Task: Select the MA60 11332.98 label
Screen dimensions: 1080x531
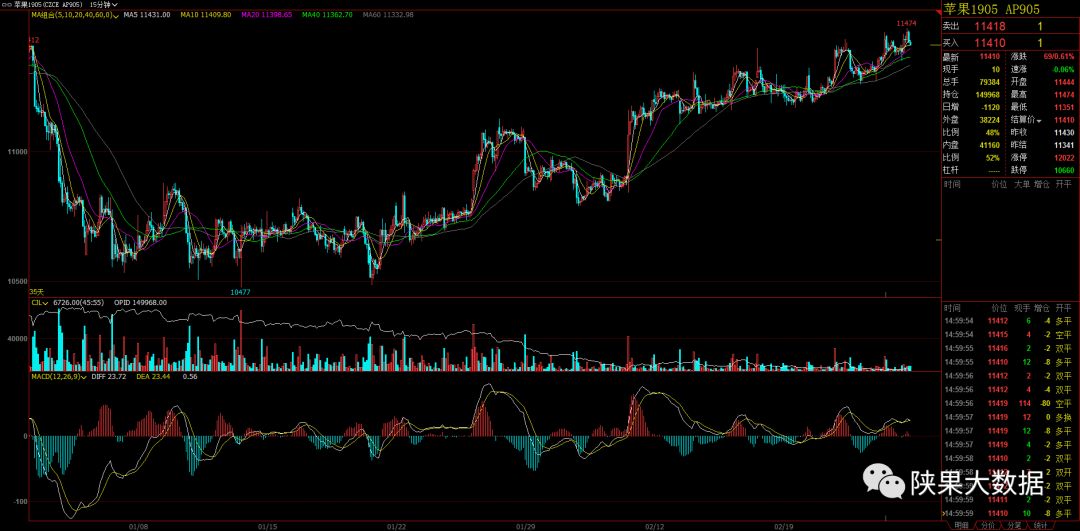Action: coord(388,14)
